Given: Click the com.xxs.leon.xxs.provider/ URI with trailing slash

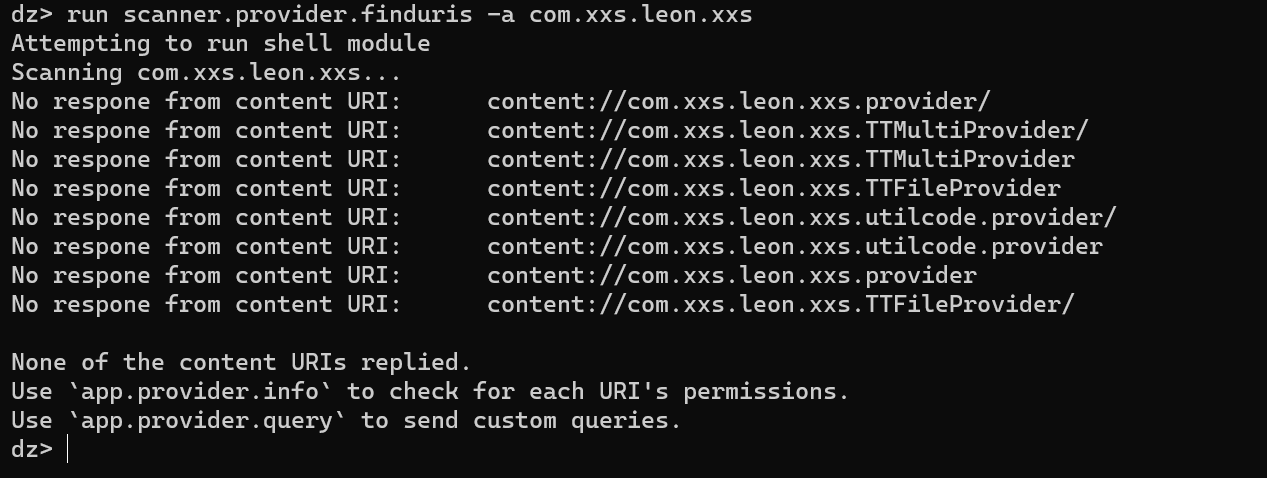Looking at the screenshot, I should pyautogui.click(x=739, y=101).
